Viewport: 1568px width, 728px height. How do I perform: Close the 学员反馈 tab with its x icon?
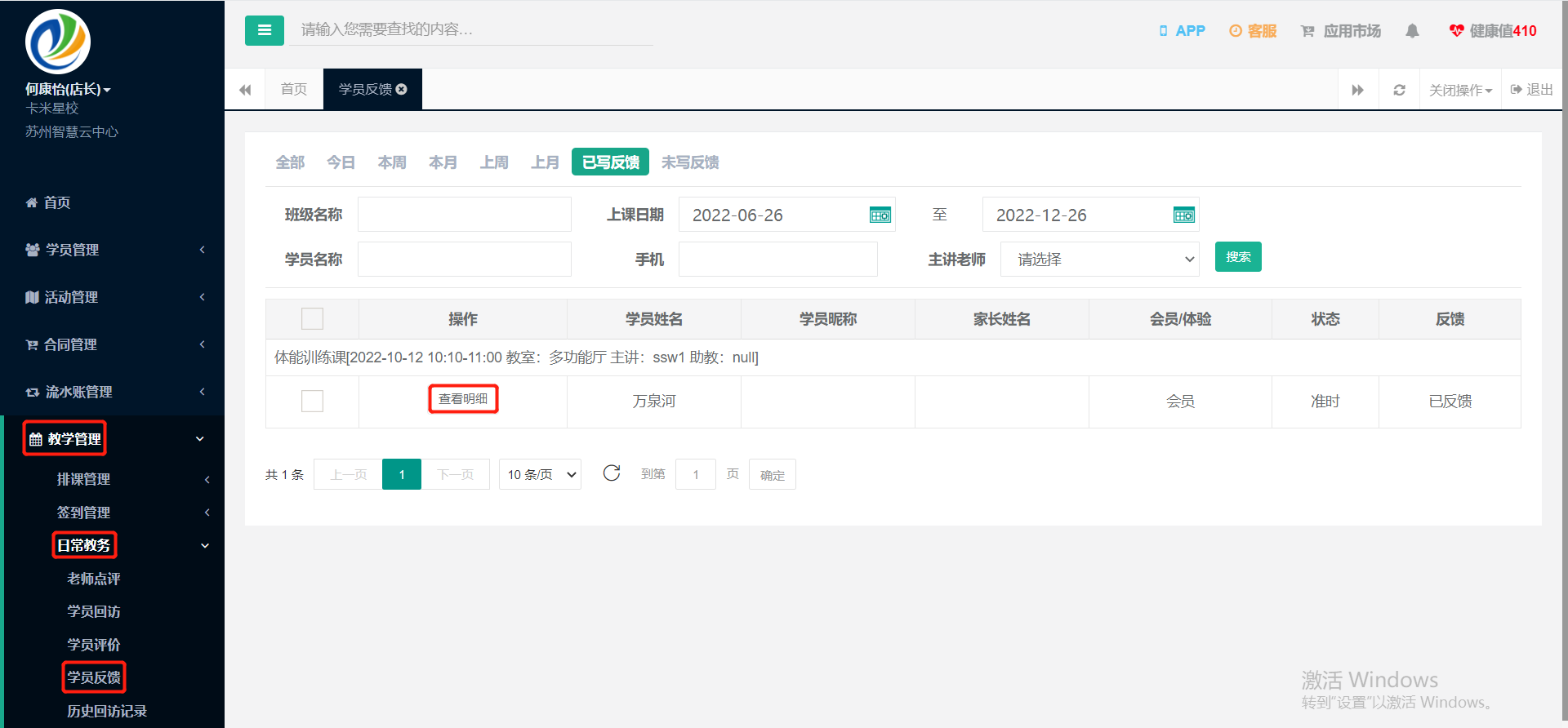(x=402, y=89)
